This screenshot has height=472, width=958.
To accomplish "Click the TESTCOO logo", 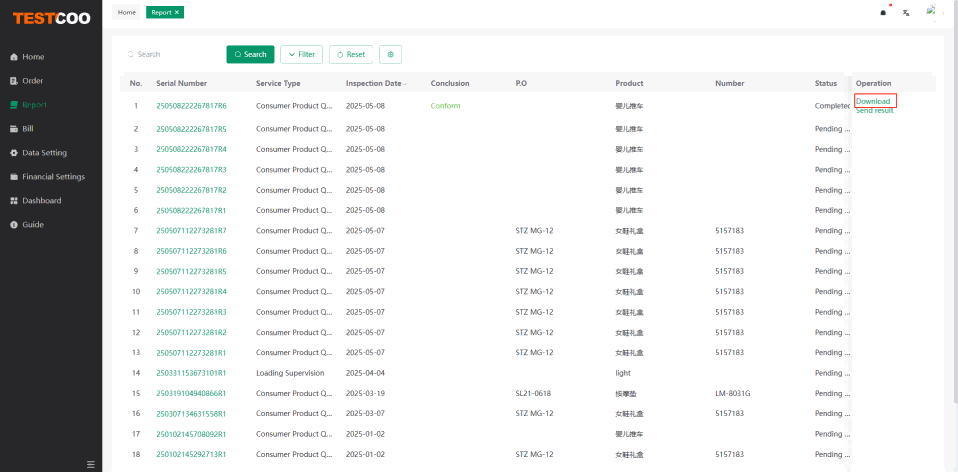I will [51, 18].
